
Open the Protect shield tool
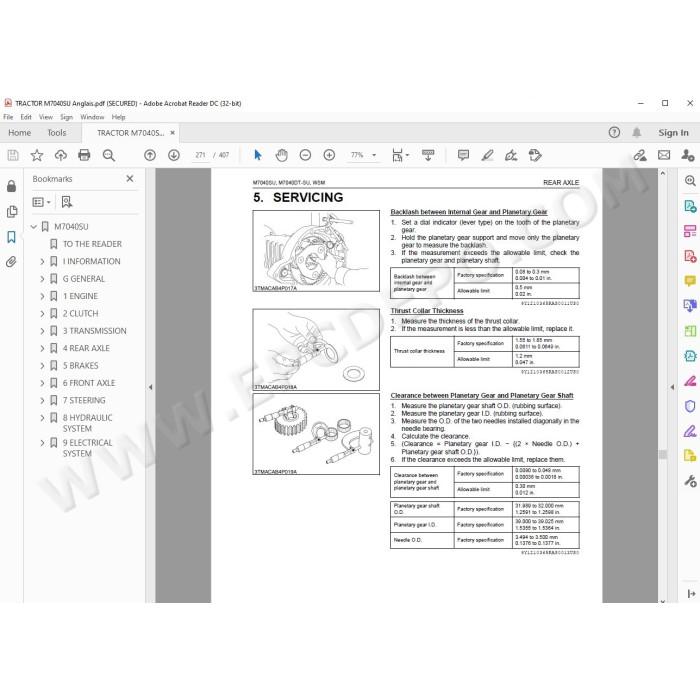[x=690, y=406]
